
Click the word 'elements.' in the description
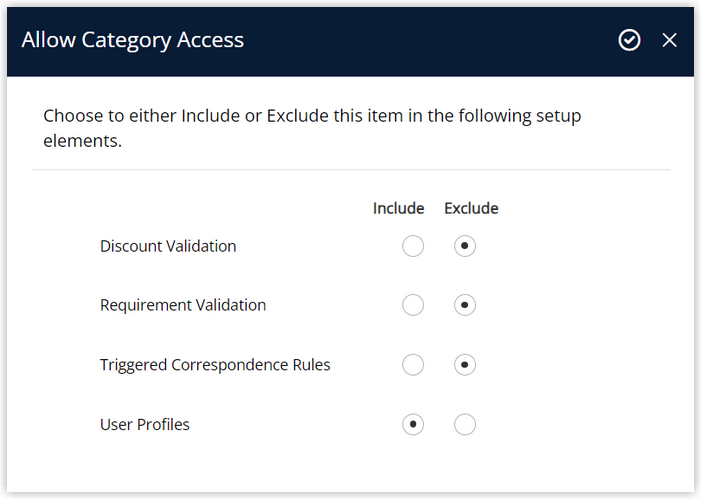pyautogui.click(x=82, y=141)
